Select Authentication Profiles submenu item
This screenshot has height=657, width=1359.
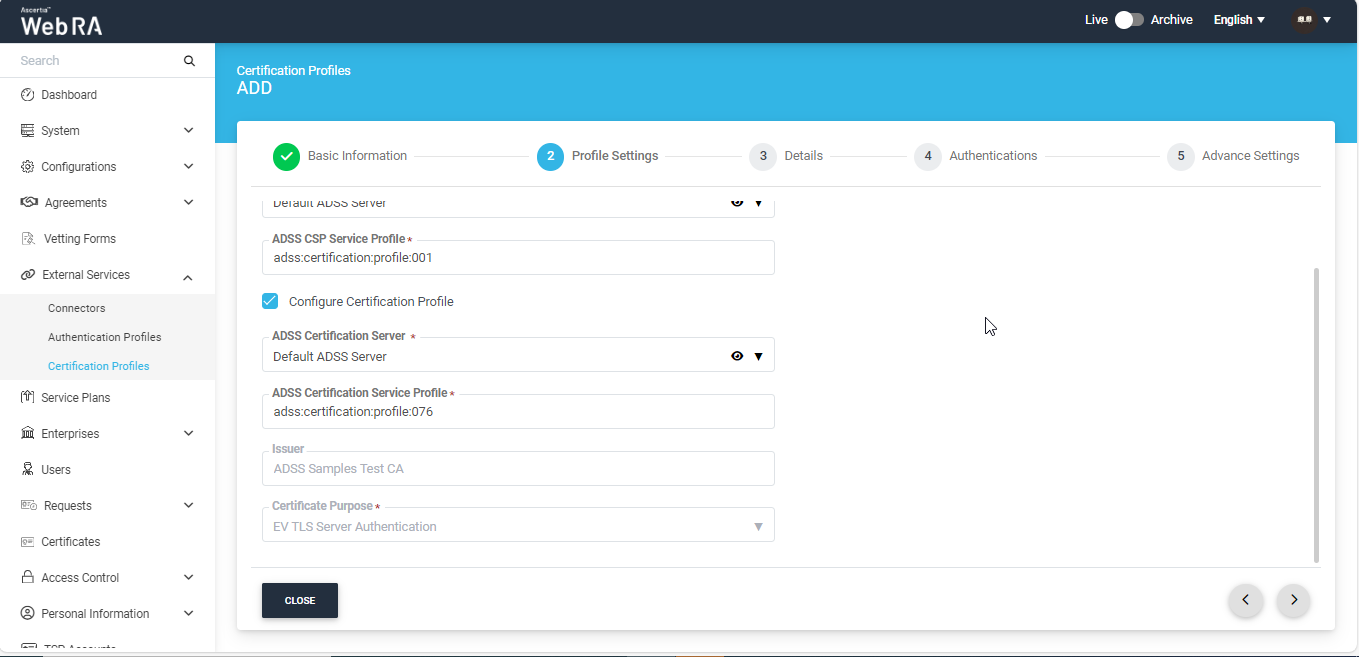tap(104, 337)
